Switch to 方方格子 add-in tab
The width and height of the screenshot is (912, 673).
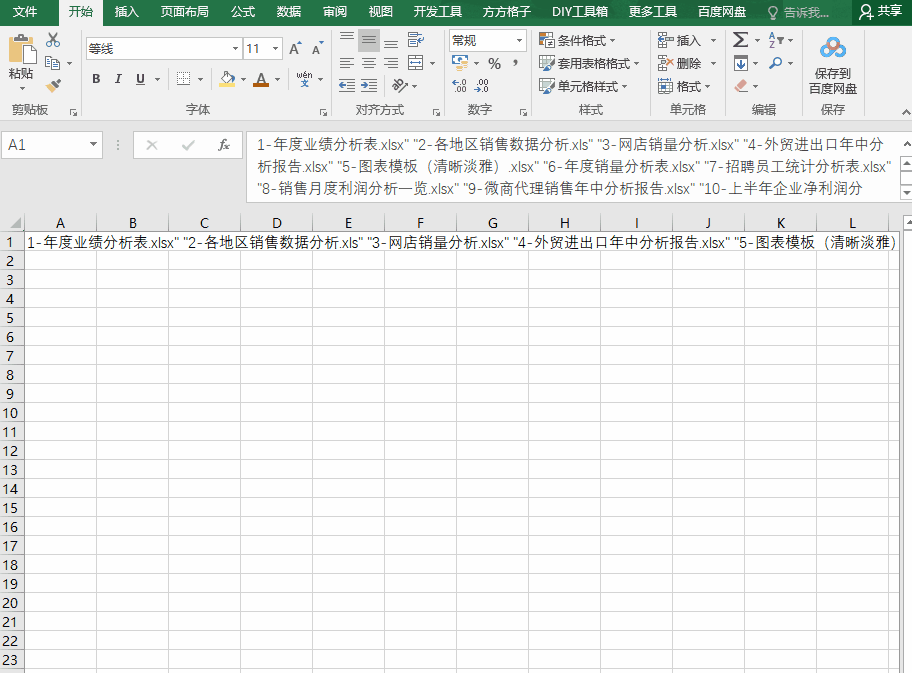pos(507,12)
